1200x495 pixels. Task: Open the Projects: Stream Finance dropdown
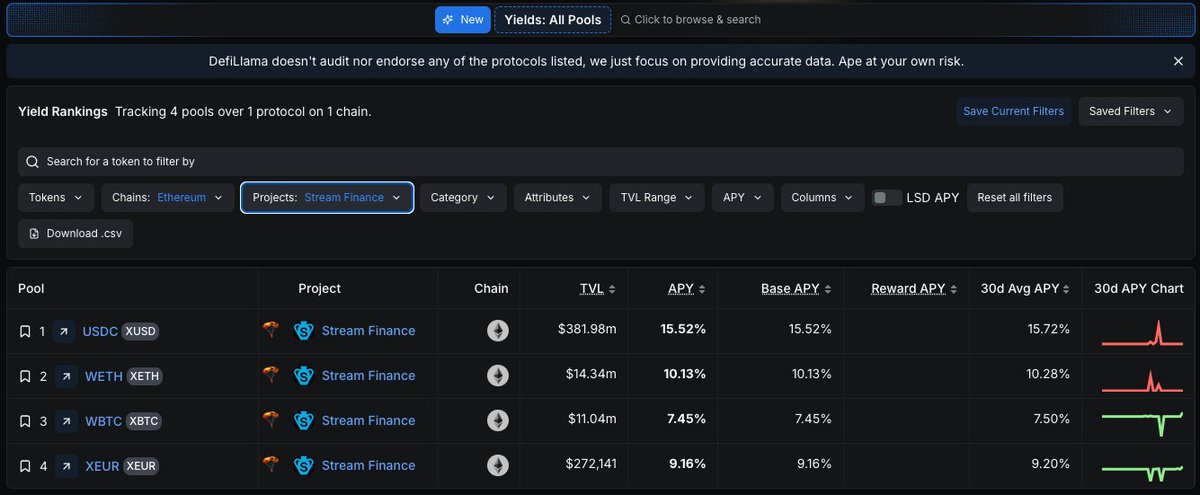[x=327, y=198]
